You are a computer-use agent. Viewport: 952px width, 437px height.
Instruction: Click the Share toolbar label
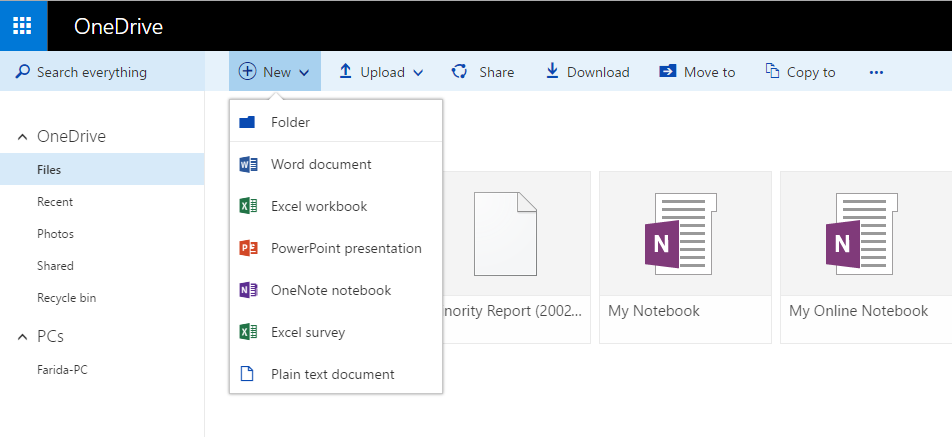[x=497, y=72]
